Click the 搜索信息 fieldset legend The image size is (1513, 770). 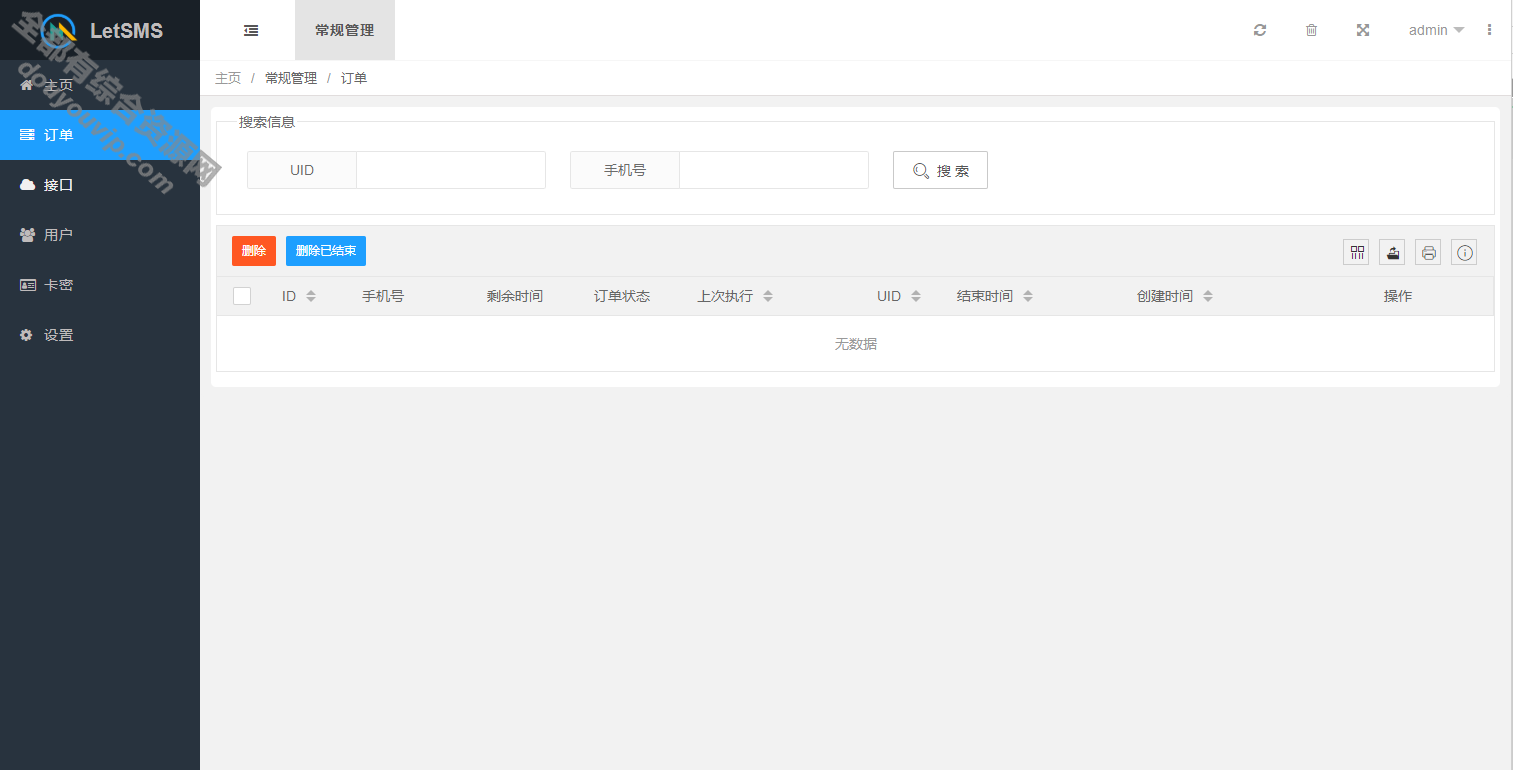click(x=267, y=122)
